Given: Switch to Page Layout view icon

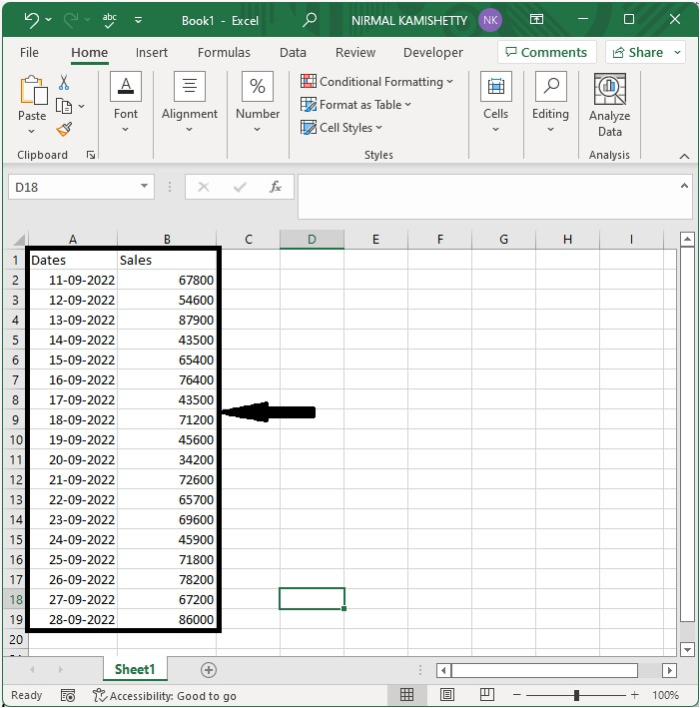Looking at the screenshot, I should click(x=447, y=695).
